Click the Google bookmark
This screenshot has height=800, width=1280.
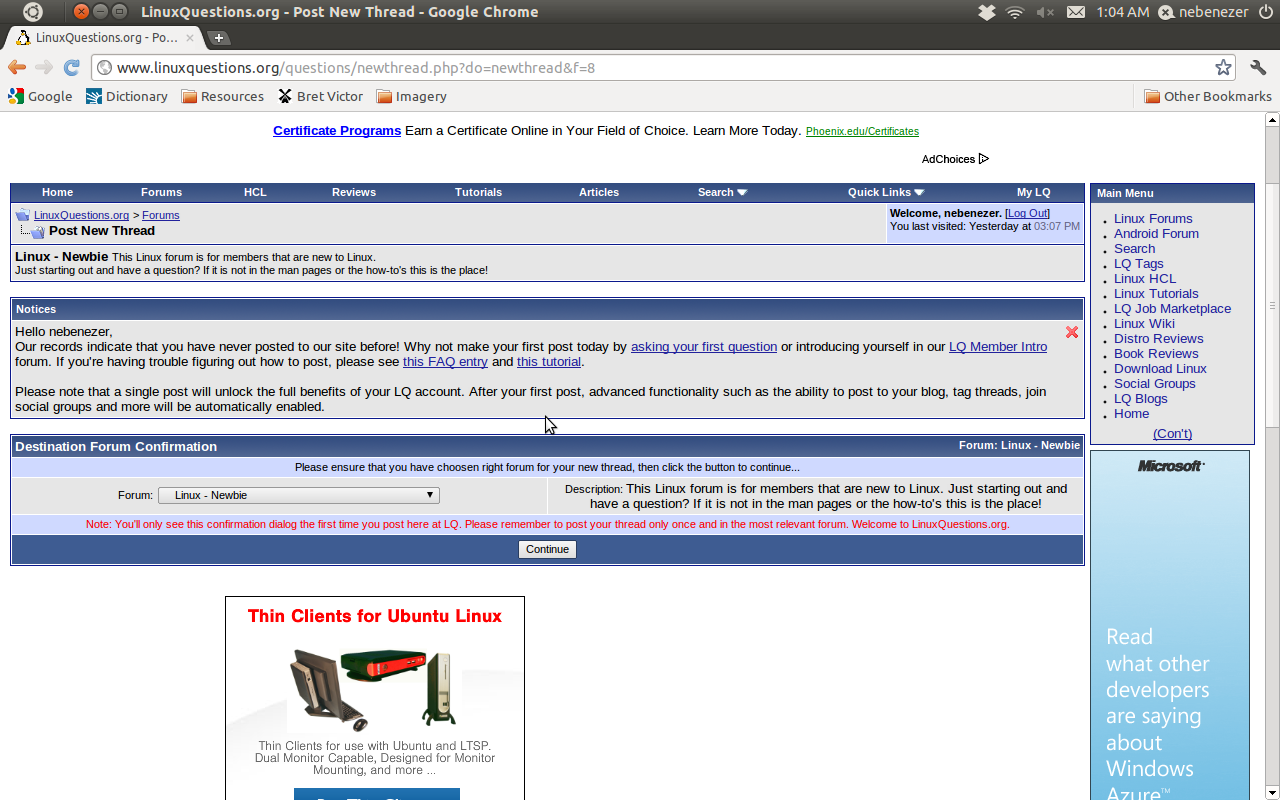tap(40, 96)
